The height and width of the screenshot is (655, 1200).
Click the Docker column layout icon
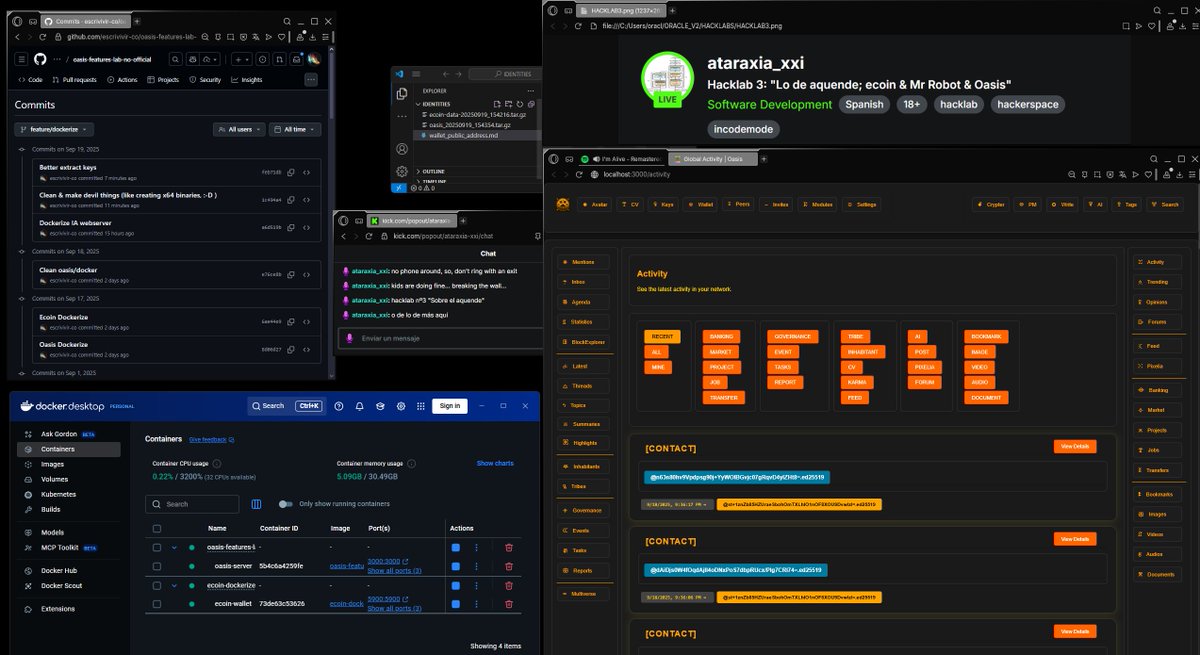click(256, 504)
